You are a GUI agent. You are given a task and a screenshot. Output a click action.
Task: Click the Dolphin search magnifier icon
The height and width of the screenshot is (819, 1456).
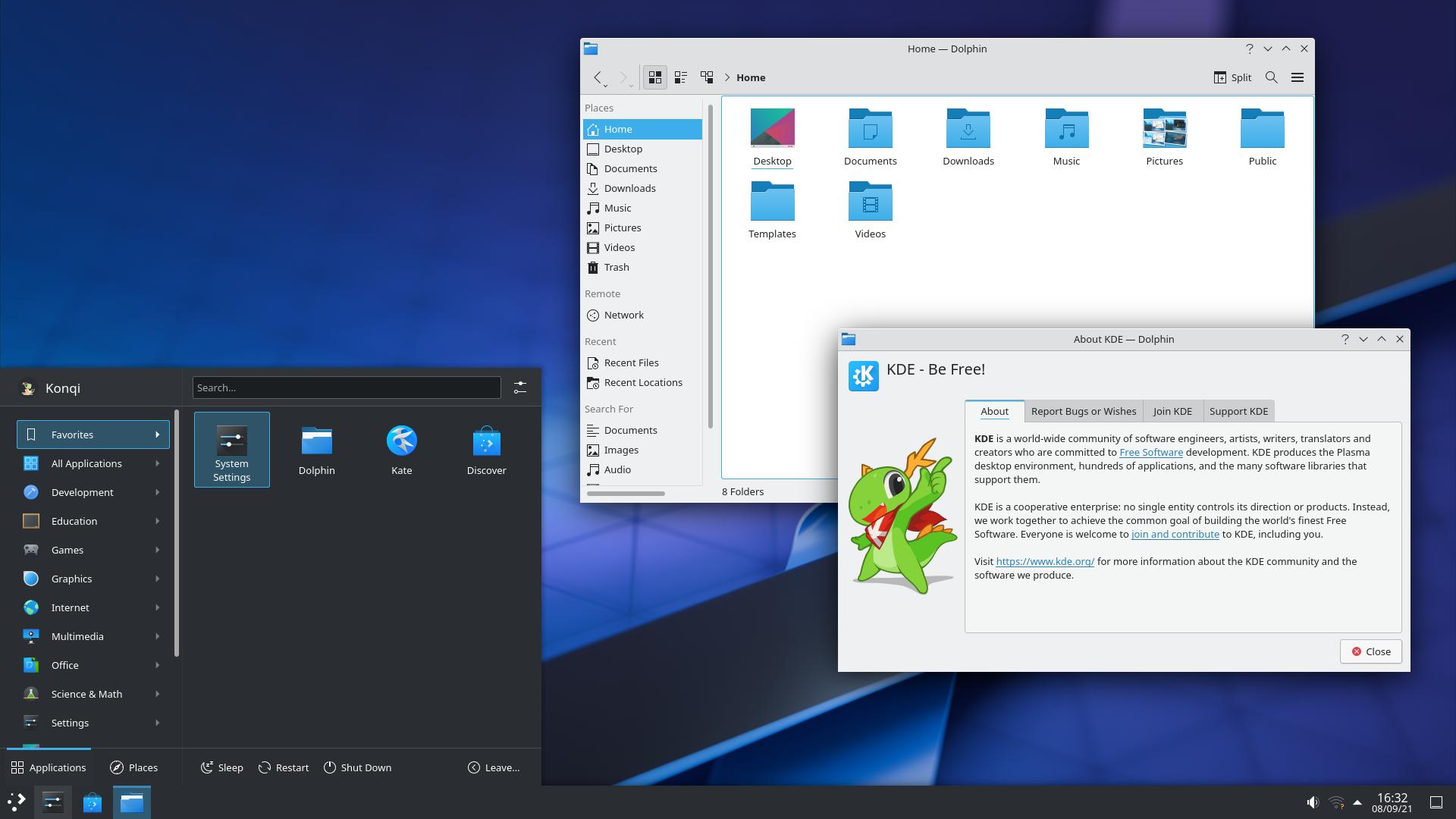point(1272,77)
